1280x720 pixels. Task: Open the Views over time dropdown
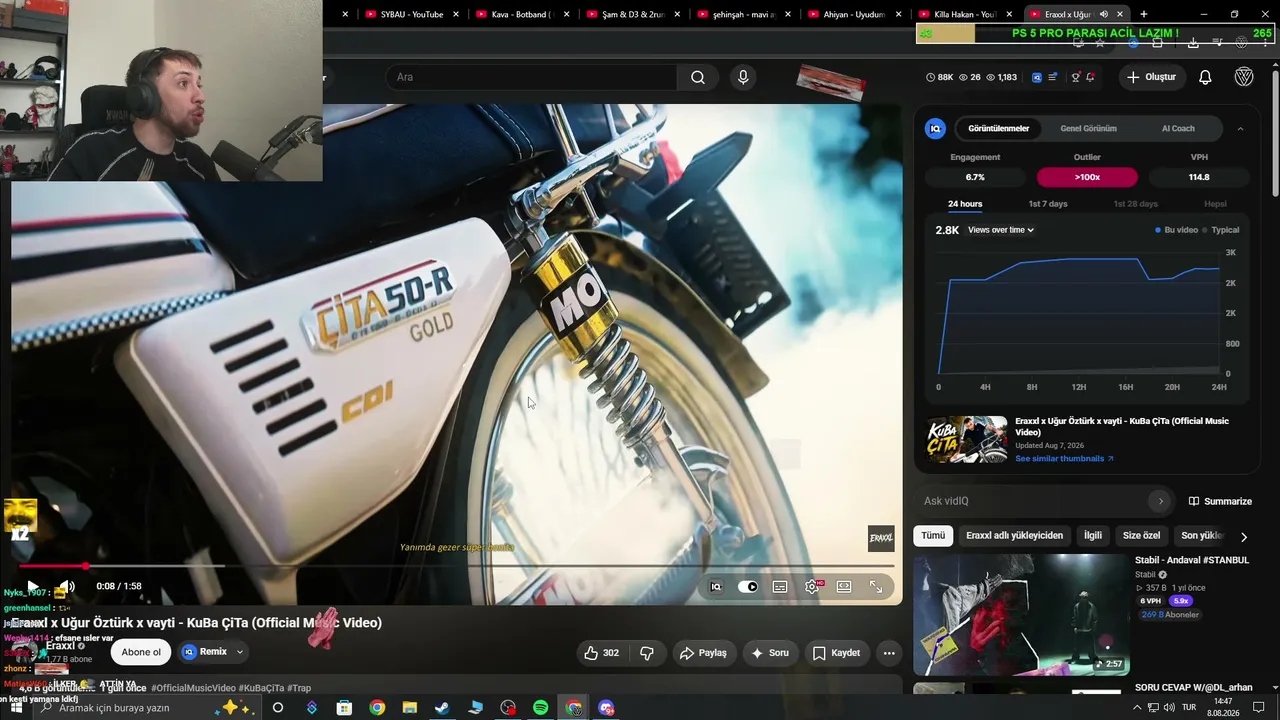point(1001,230)
